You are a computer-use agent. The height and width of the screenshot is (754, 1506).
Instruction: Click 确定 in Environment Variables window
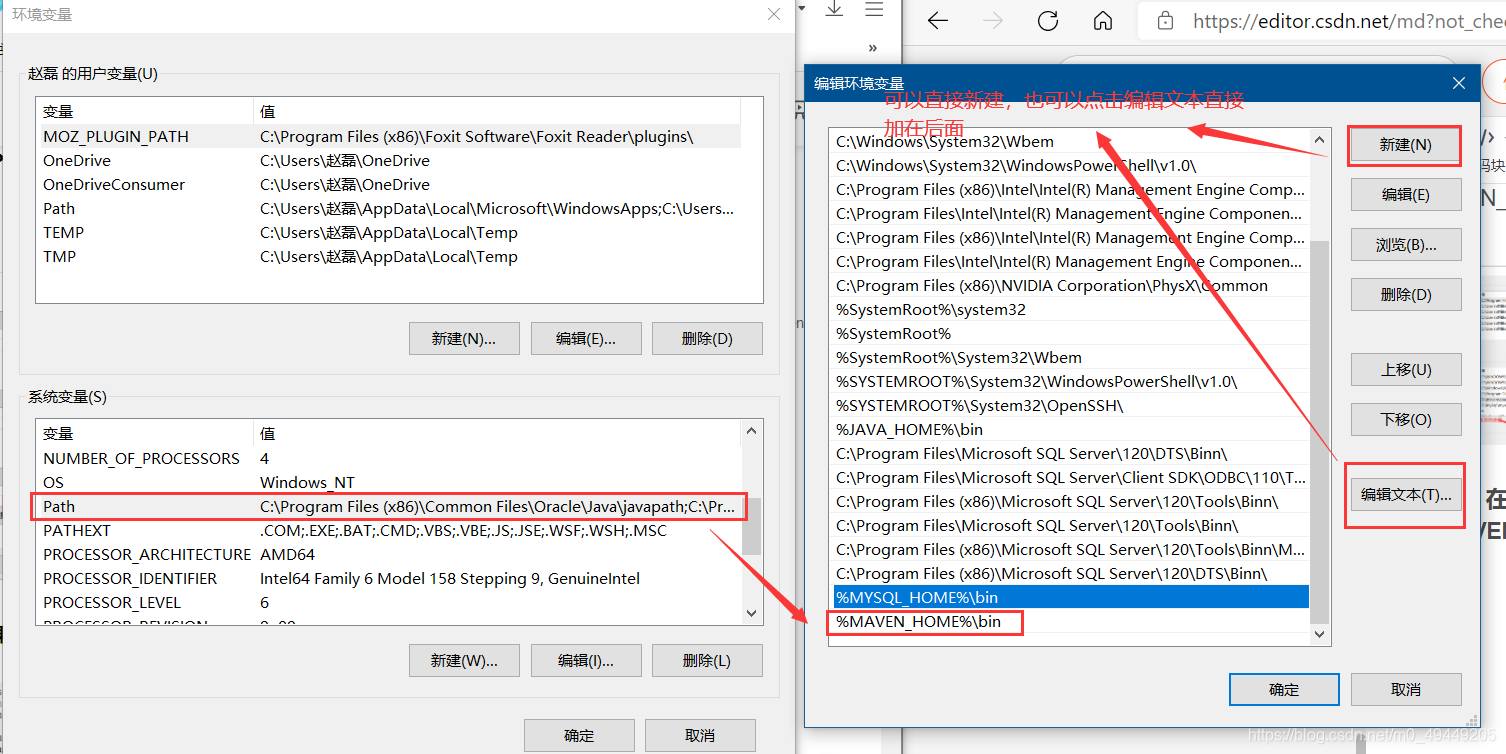tap(579, 736)
